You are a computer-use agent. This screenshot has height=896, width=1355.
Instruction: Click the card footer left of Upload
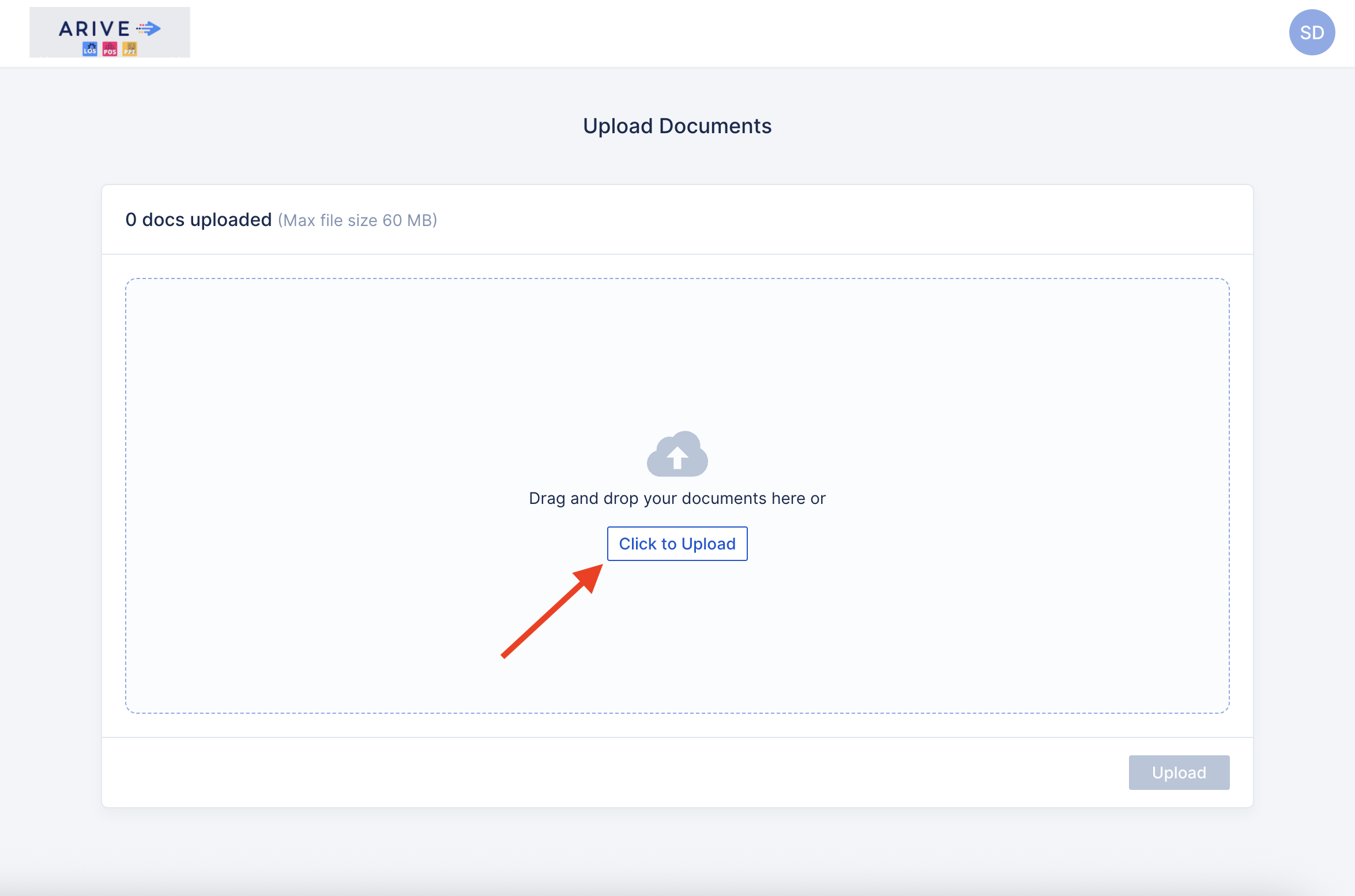tap(577, 773)
